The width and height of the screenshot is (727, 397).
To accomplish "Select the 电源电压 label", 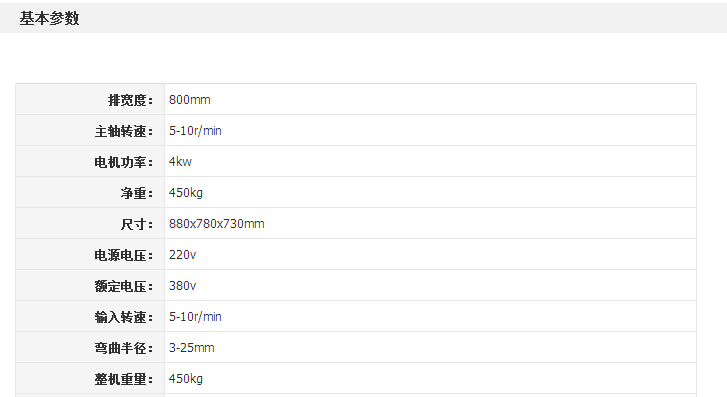I will pos(124,256).
